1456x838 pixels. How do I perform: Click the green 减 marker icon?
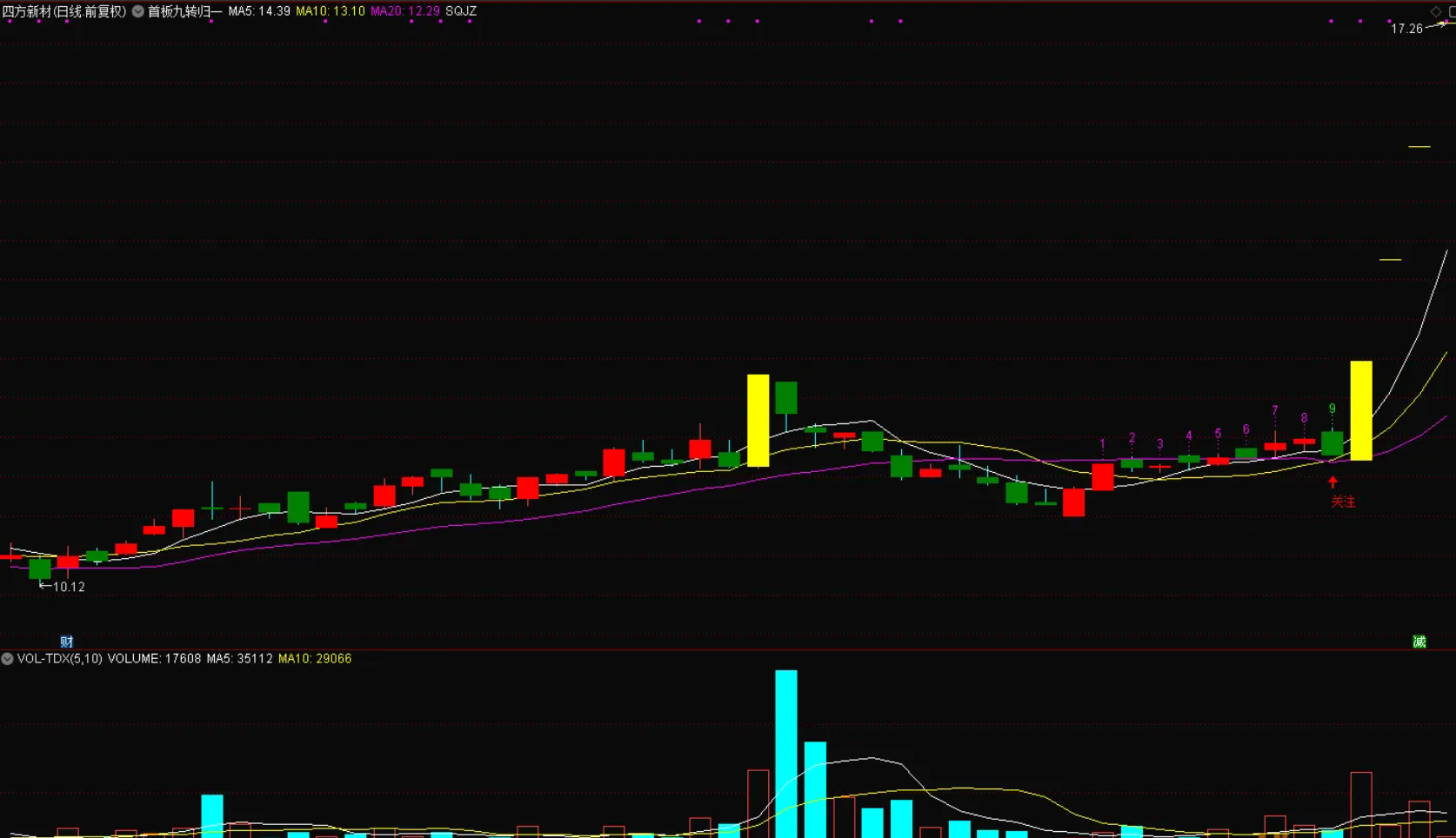1419,642
